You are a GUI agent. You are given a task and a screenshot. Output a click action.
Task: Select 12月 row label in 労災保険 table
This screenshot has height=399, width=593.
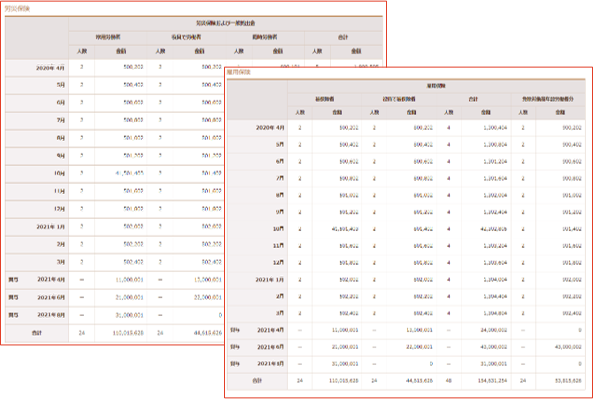tap(59, 209)
